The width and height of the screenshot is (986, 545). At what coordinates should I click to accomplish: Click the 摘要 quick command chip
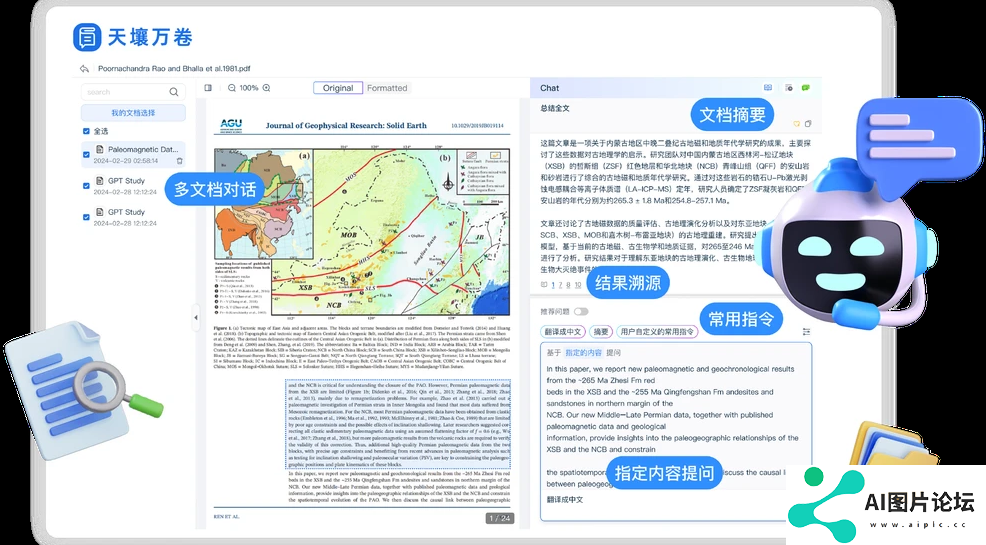601,332
